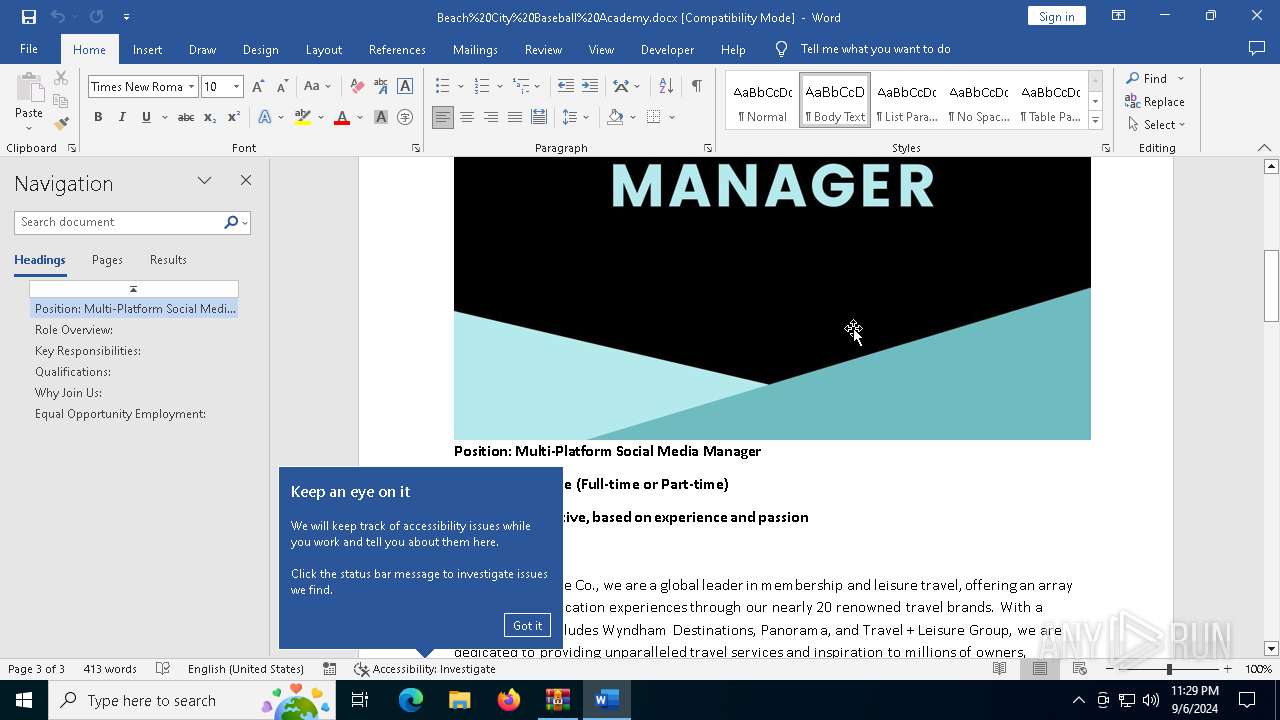Switch to the Layout ribbon tab
Image resolution: width=1280 pixels, height=720 pixels.
[x=323, y=49]
